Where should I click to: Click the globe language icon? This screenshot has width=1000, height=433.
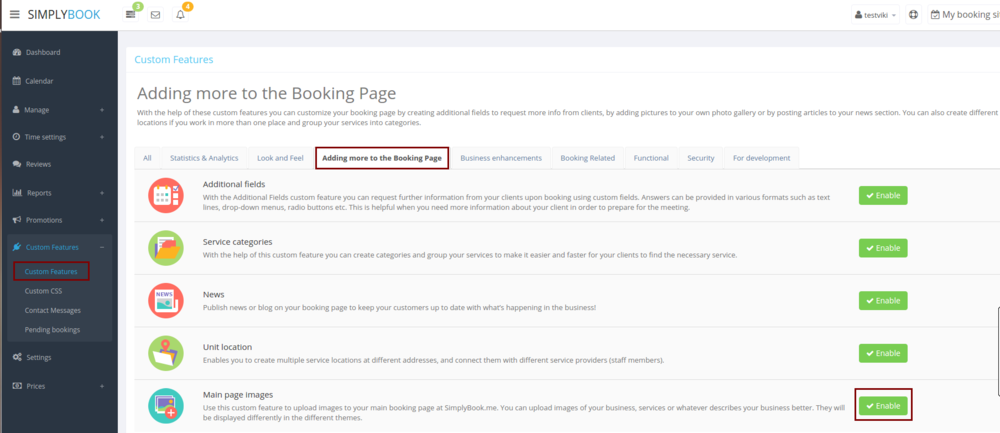click(x=913, y=15)
